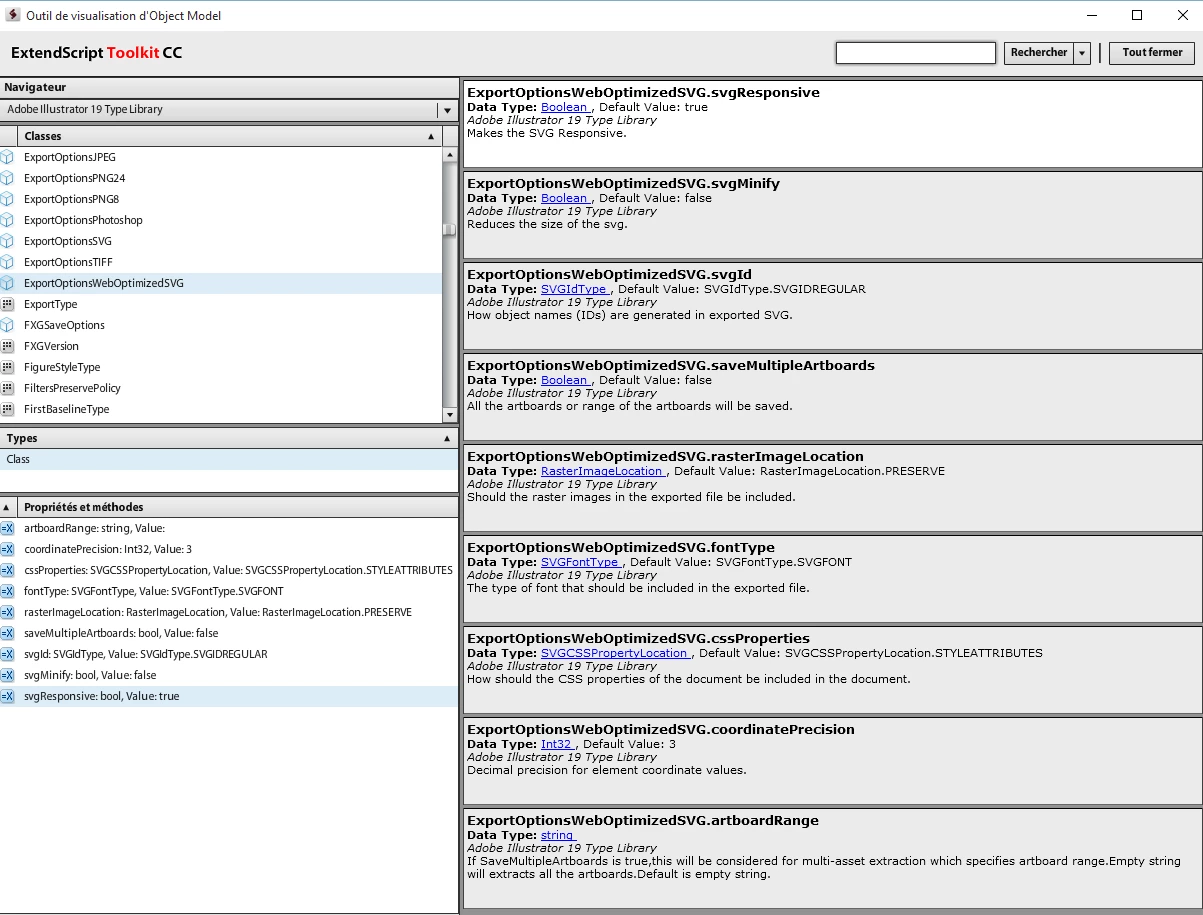Image resolution: width=1203 pixels, height=915 pixels.
Task: Click the property icon beside saveMultipleArtboards
Action: pos(7,633)
